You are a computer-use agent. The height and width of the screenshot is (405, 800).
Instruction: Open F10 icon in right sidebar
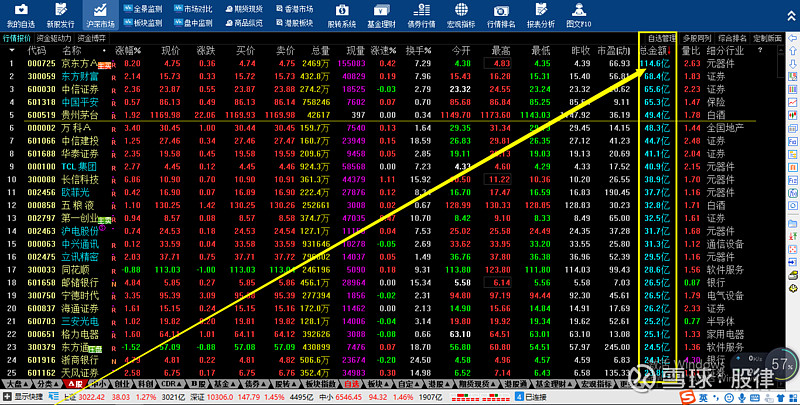[792, 140]
